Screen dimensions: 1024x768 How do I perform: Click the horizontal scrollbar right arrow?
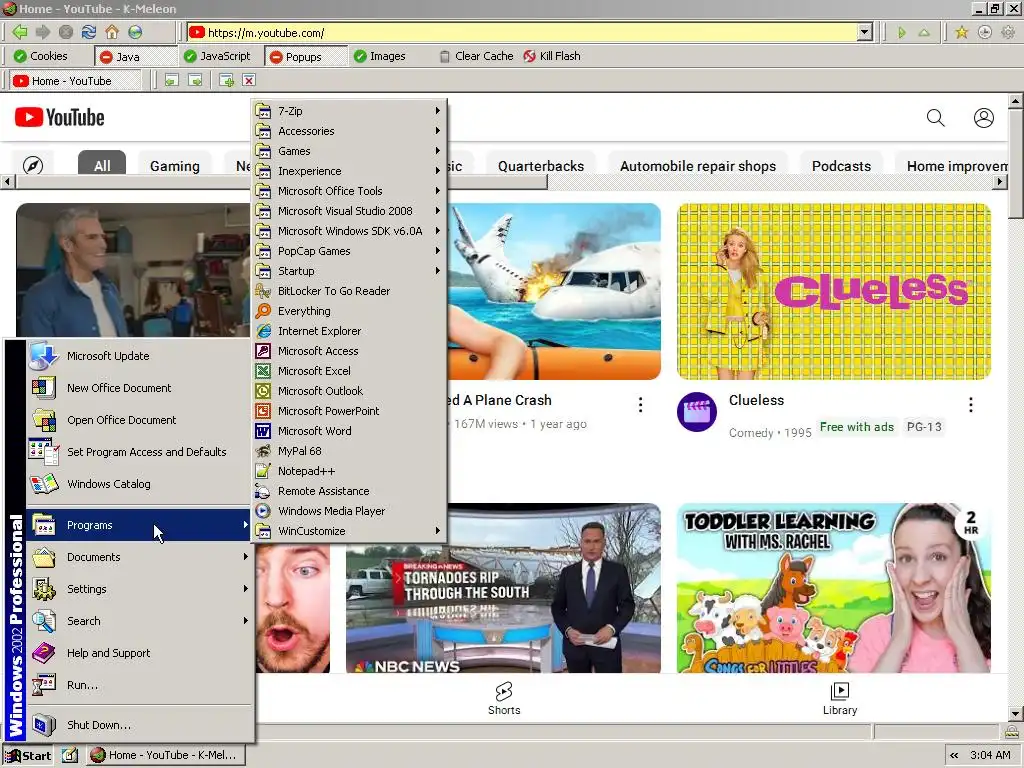click(x=1000, y=182)
